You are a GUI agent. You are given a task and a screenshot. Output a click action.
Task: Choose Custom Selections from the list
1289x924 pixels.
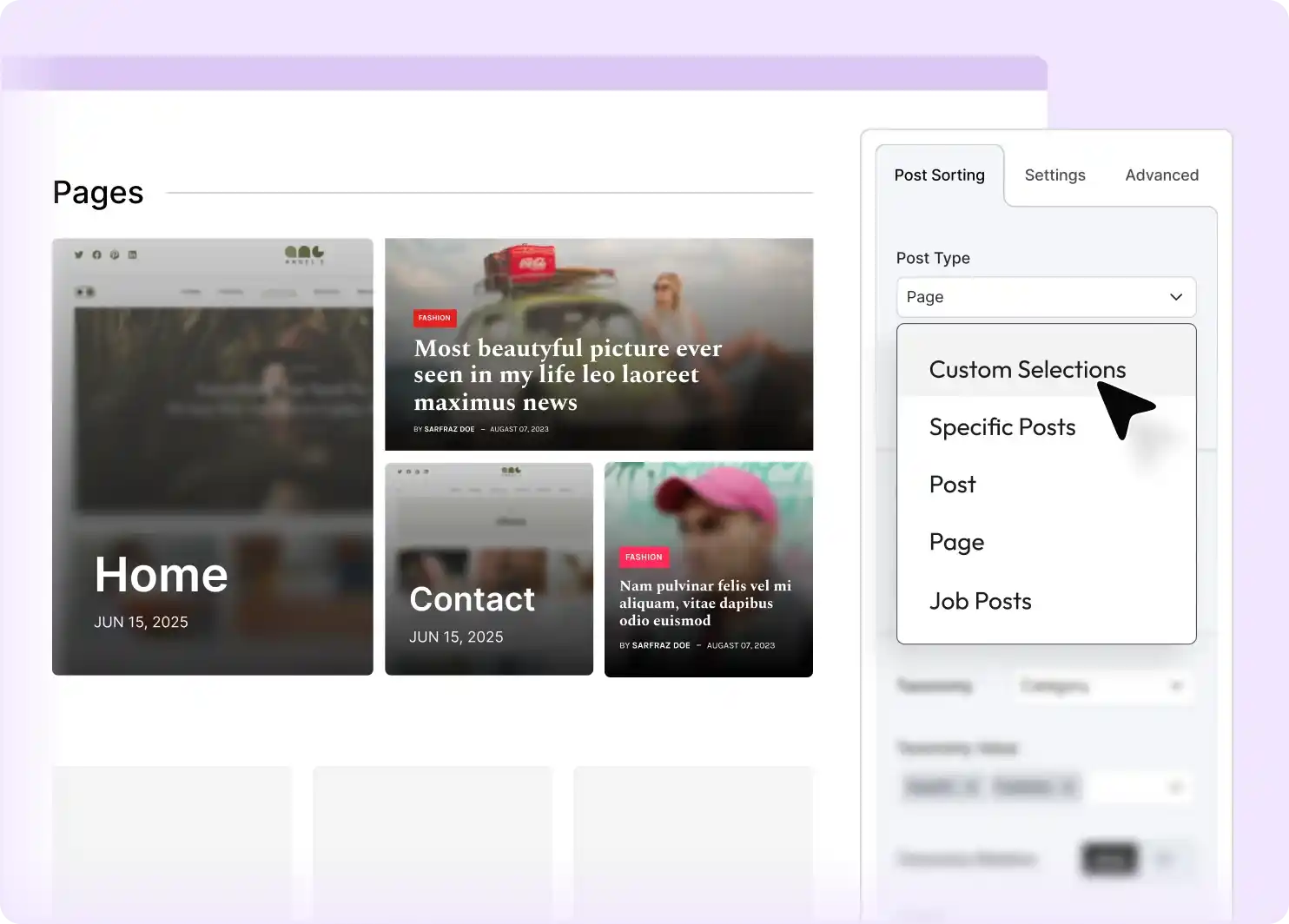[1027, 370]
